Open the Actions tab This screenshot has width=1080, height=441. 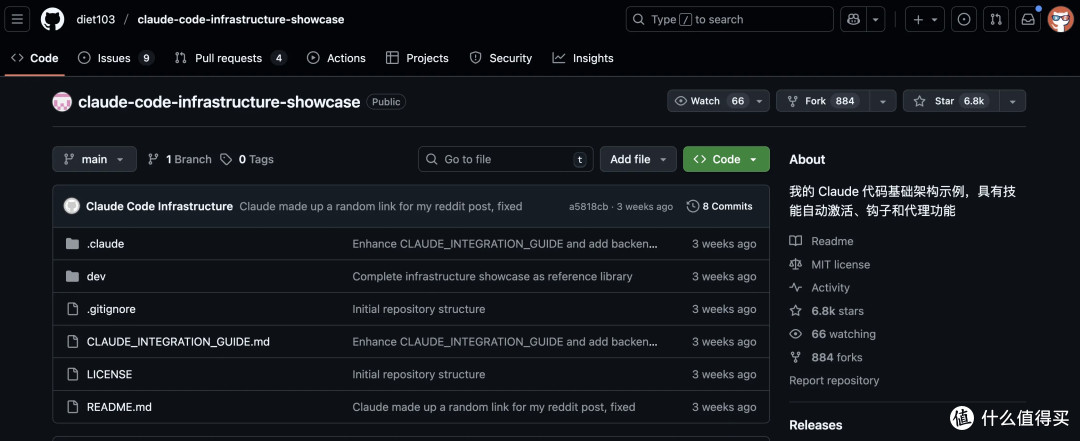(x=336, y=58)
